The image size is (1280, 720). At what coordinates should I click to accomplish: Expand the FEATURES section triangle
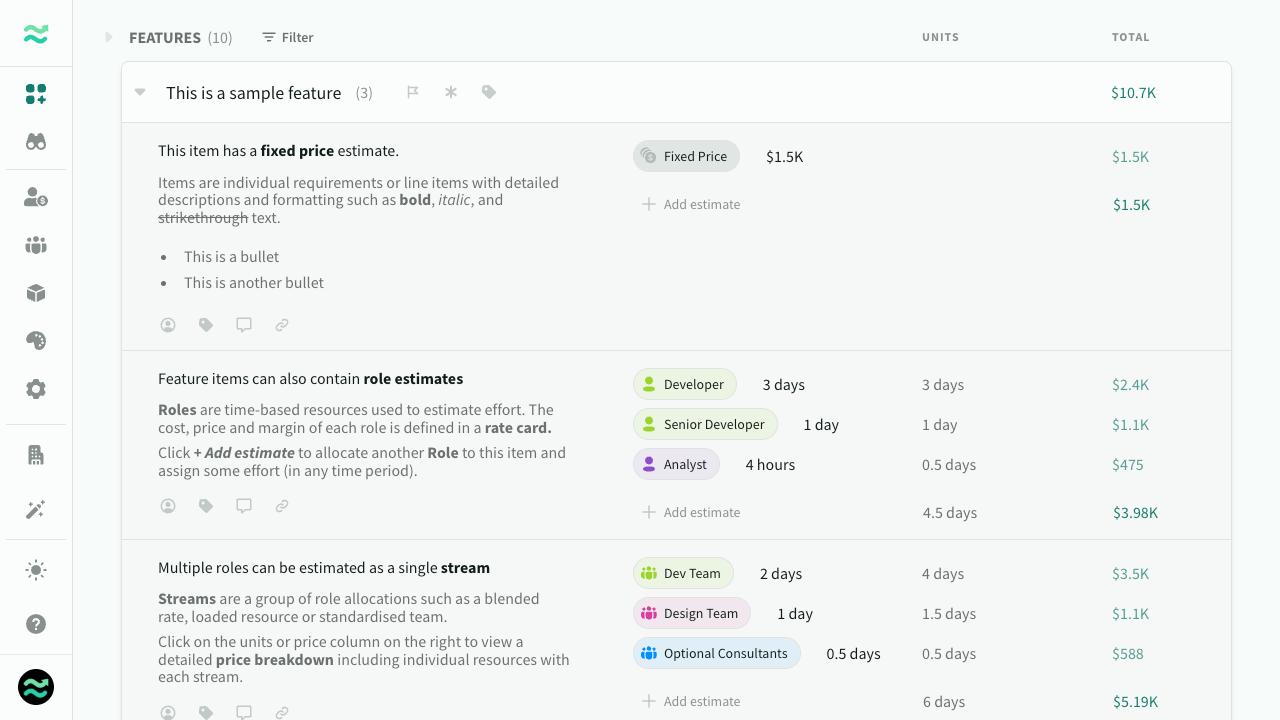click(x=109, y=38)
